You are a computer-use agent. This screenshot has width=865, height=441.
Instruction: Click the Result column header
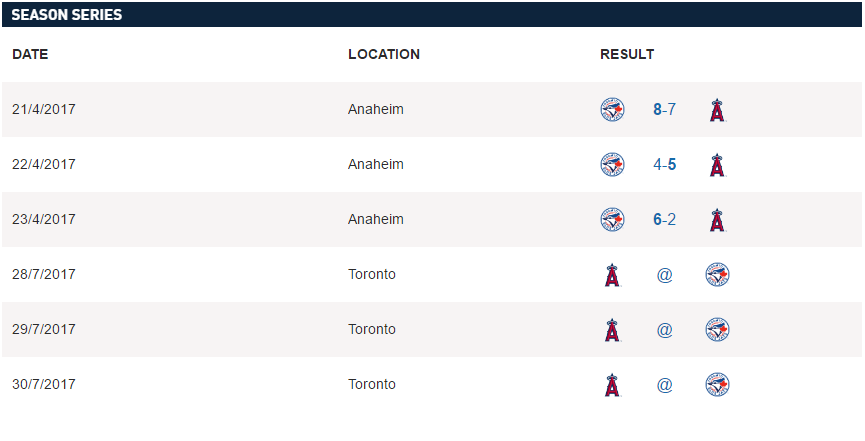click(x=627, y=55)
